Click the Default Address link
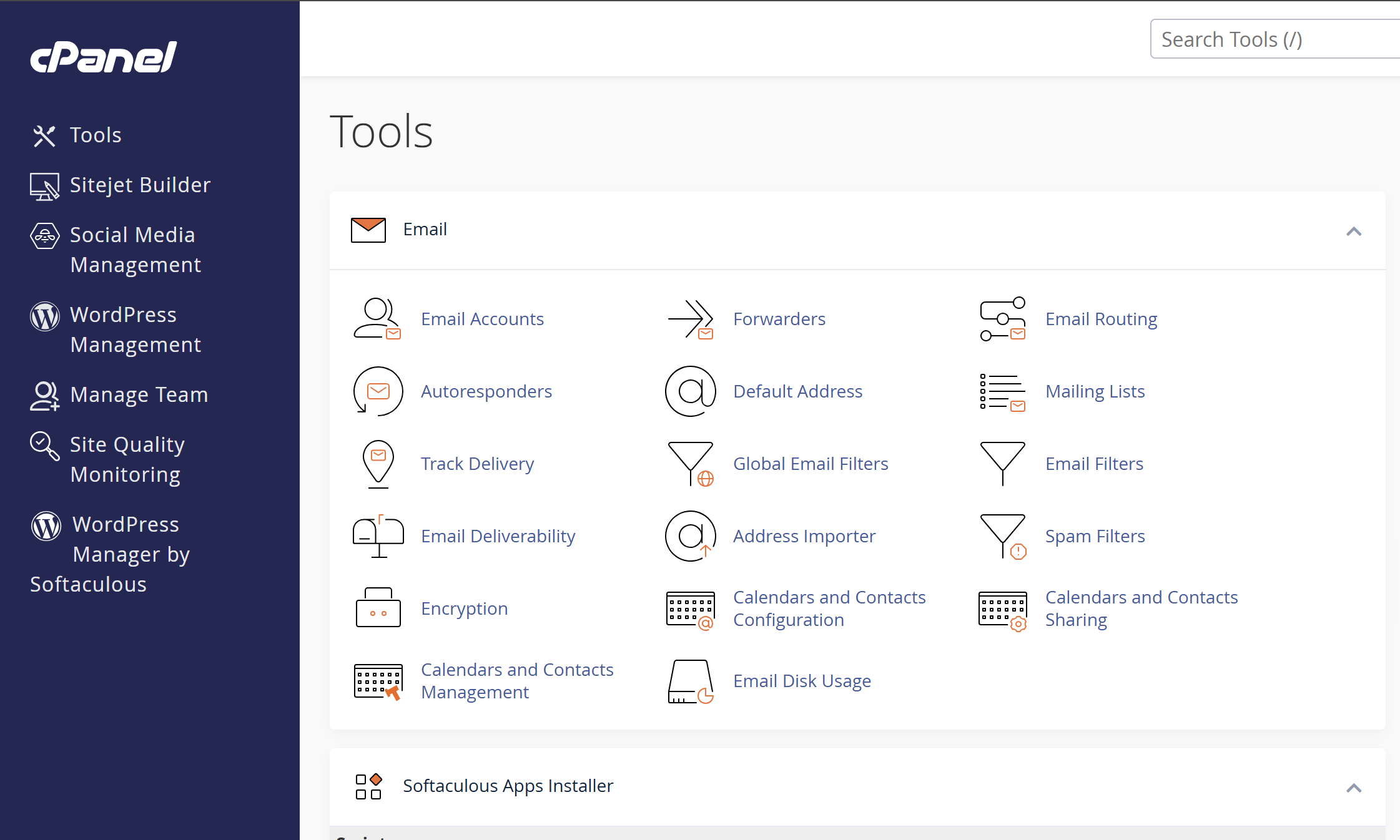This screenshot has height=840, width=1400. pyautogui.click(x=798, y=391)
